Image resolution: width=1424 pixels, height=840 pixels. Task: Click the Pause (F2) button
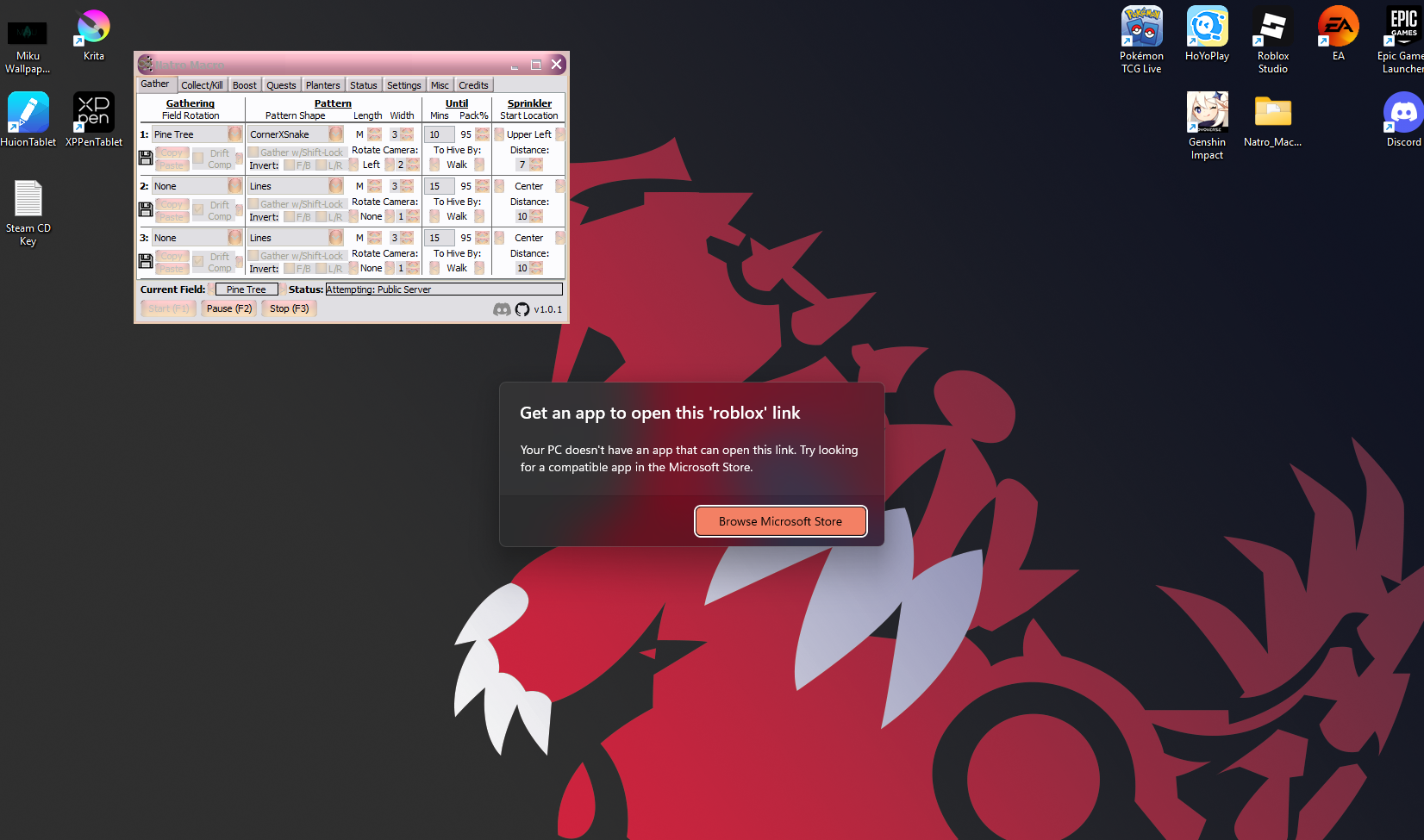pyautogui.click(x=229, y=308)
